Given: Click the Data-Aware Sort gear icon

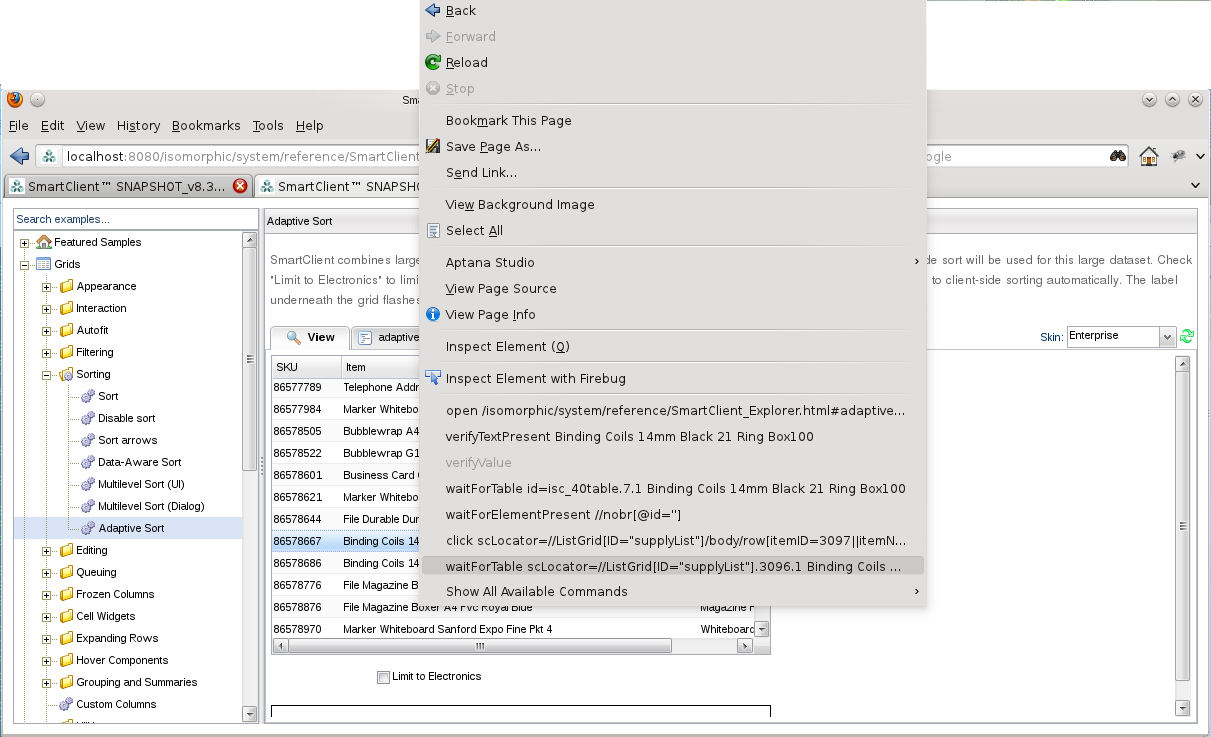Looking at the screenshot, I should tap(87, 462).
